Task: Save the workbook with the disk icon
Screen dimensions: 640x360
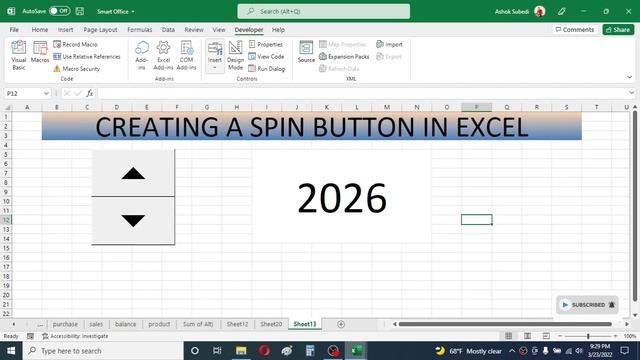Action: (x=80, y=11)
